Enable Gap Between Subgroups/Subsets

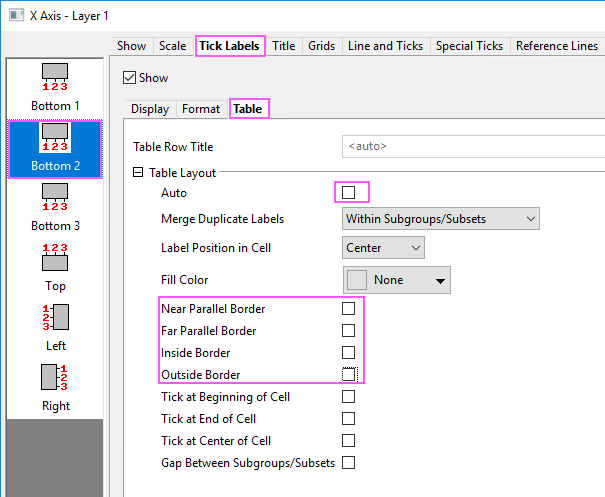[x=348, y=463]
